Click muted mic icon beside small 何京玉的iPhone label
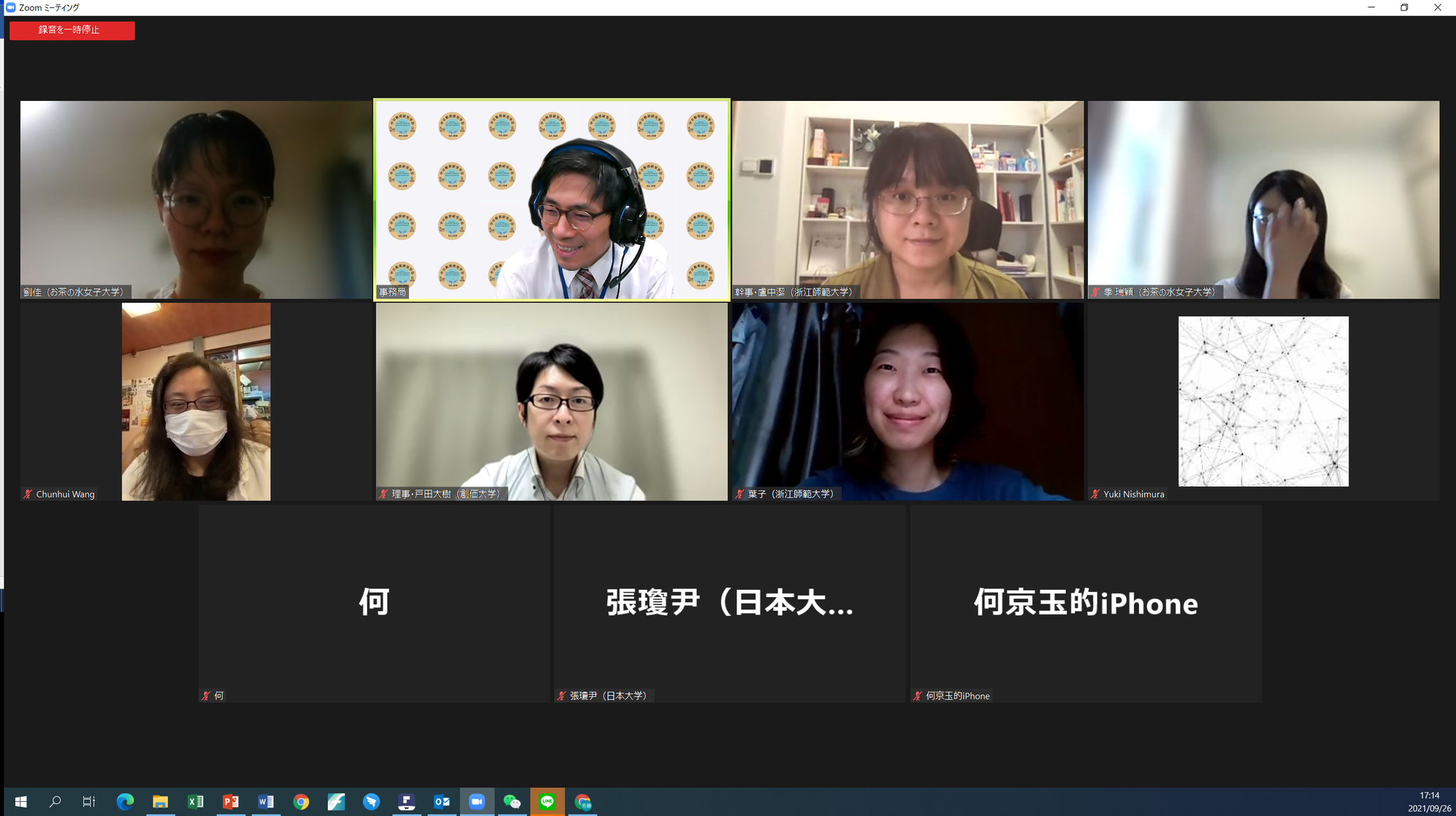The width and height of the screenshot is (1456, 816). [918, 696]
